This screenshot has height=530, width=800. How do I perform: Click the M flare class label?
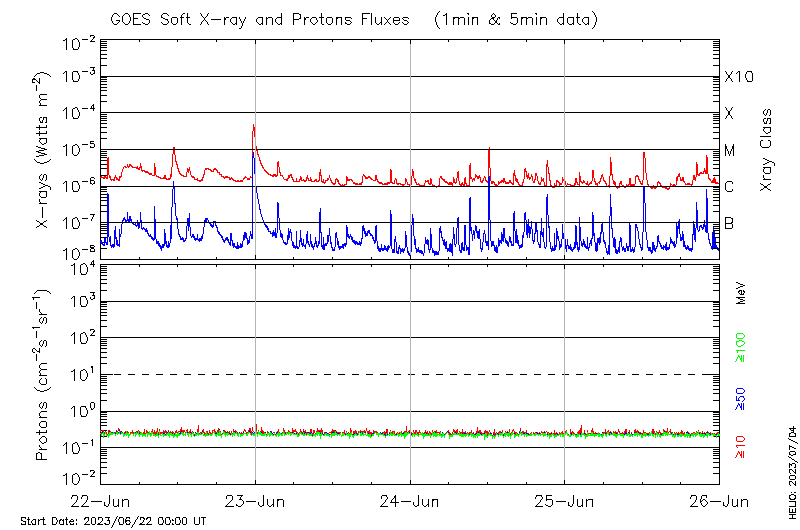[x=730, y=151]
